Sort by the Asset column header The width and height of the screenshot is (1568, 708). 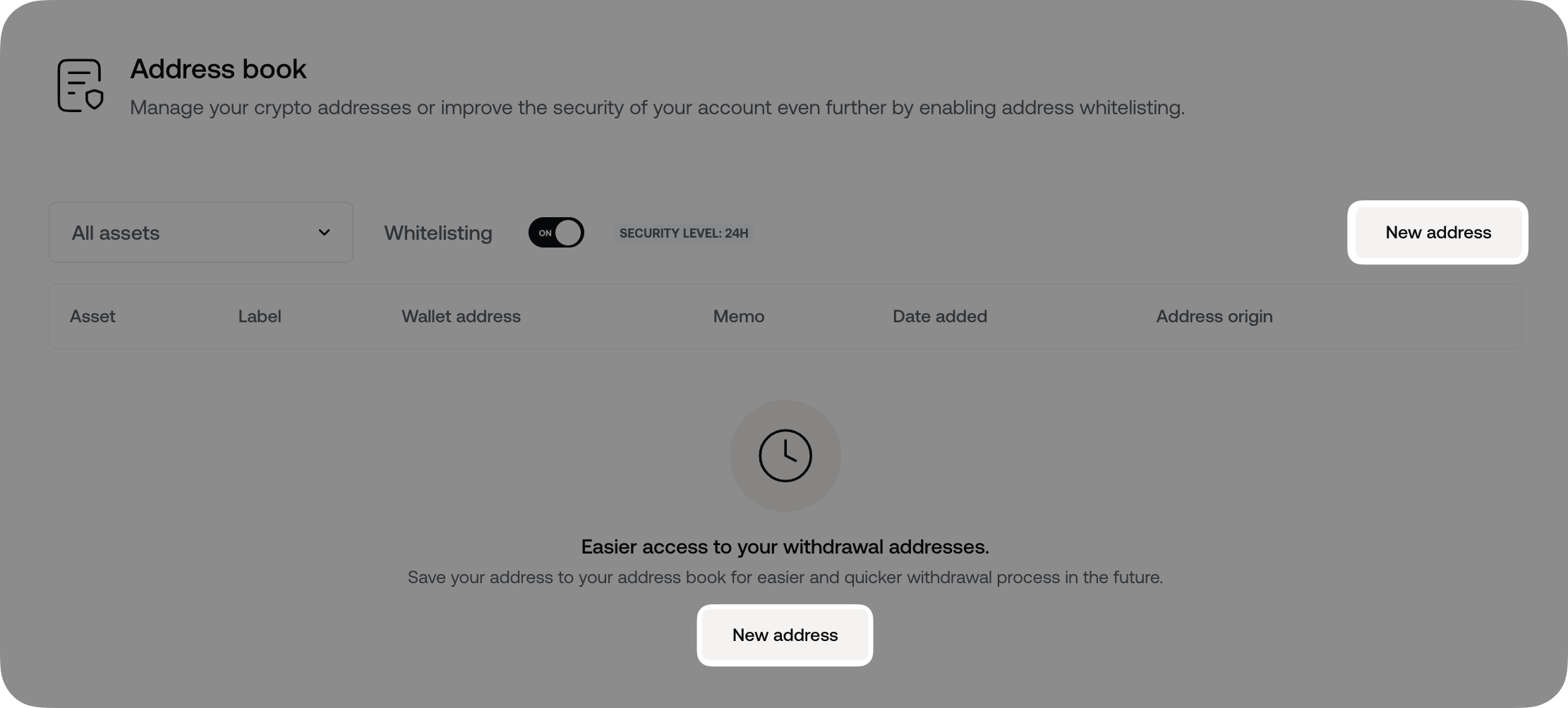click(x=92, y=316)
